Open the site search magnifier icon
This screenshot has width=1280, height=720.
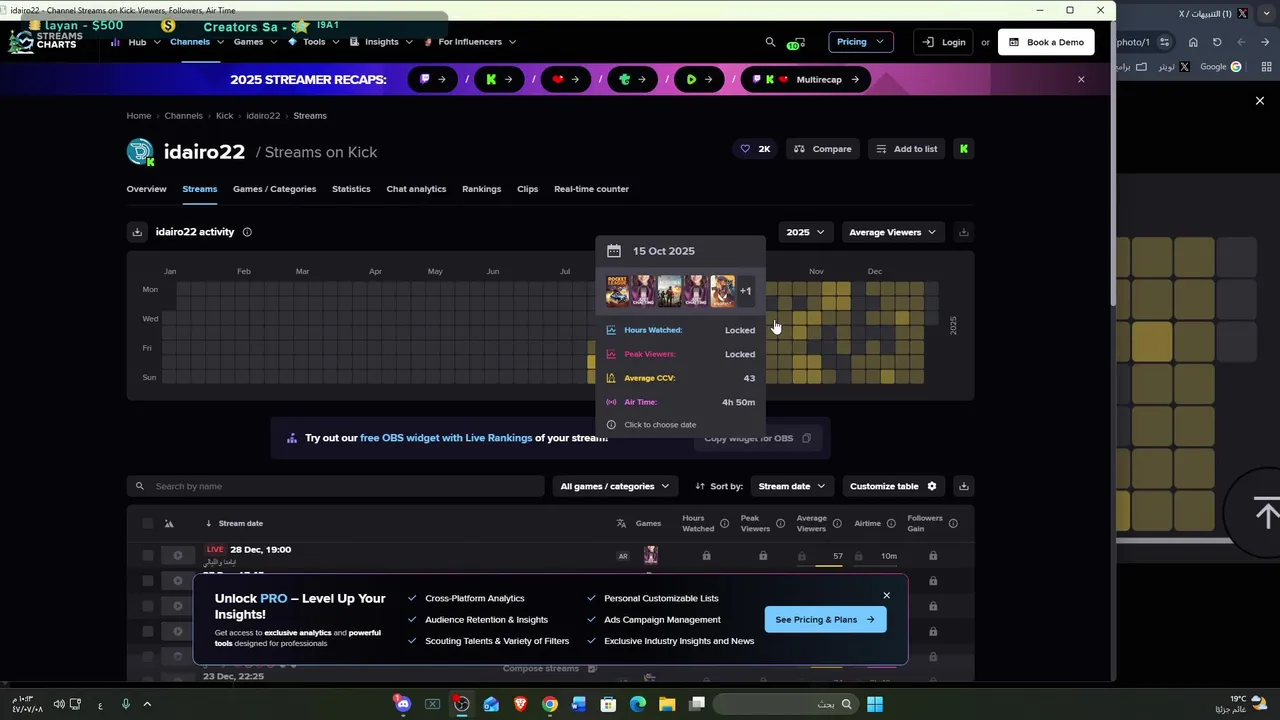pos(770,42)
